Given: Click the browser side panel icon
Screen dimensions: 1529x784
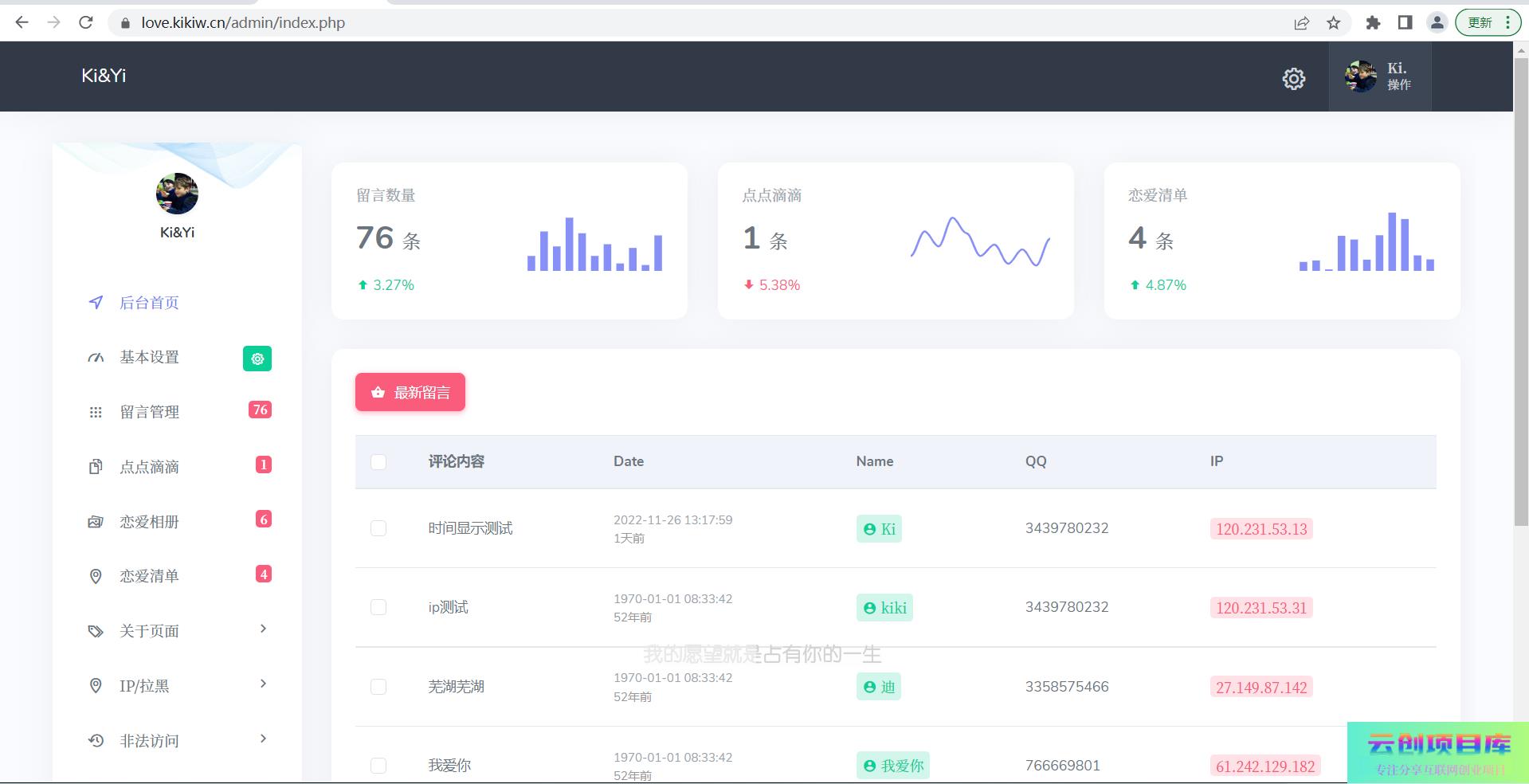Looking at the screenshot, I should [x=1405, y=23].
